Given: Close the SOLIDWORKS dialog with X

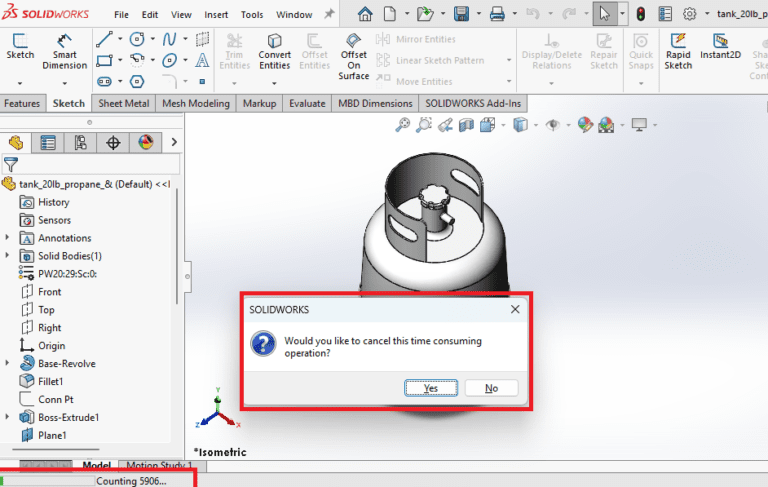Looking at the screenshot, I should [515, 309].
